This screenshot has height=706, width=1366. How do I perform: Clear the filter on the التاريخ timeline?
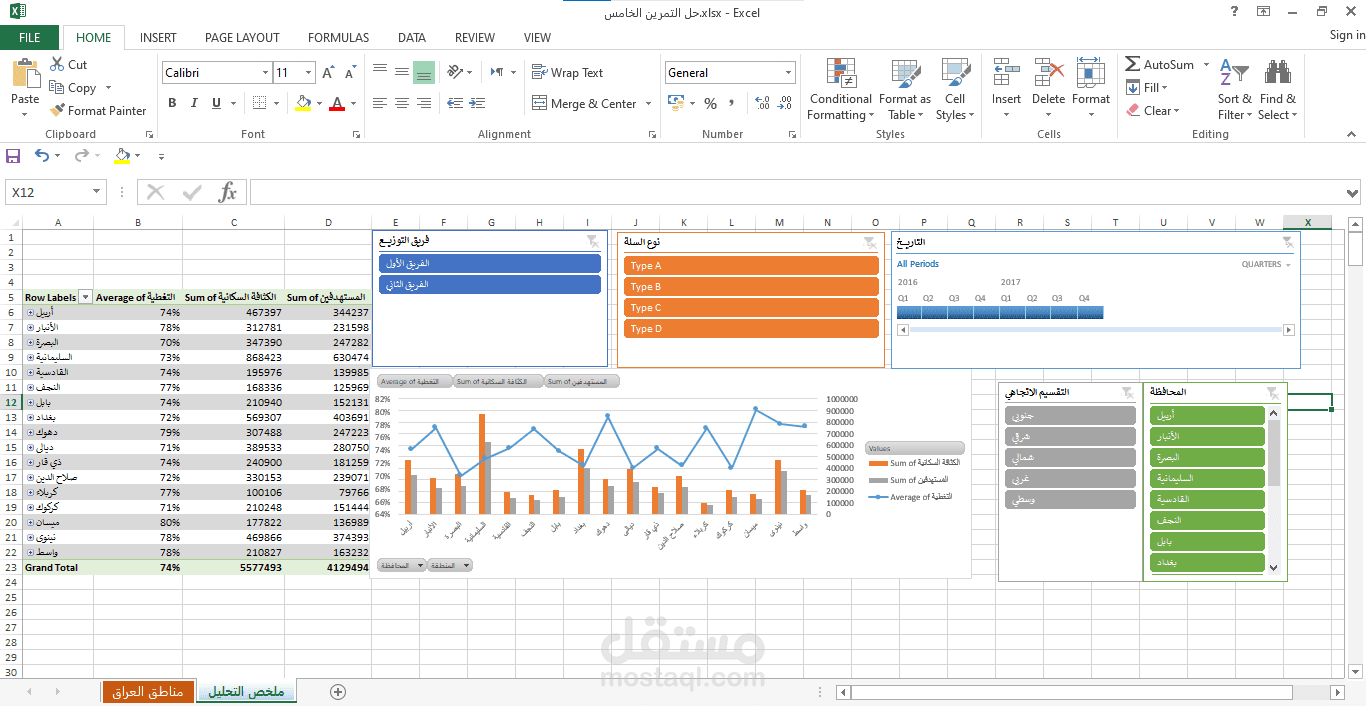pyautogui.click(x=1289, y=241)
